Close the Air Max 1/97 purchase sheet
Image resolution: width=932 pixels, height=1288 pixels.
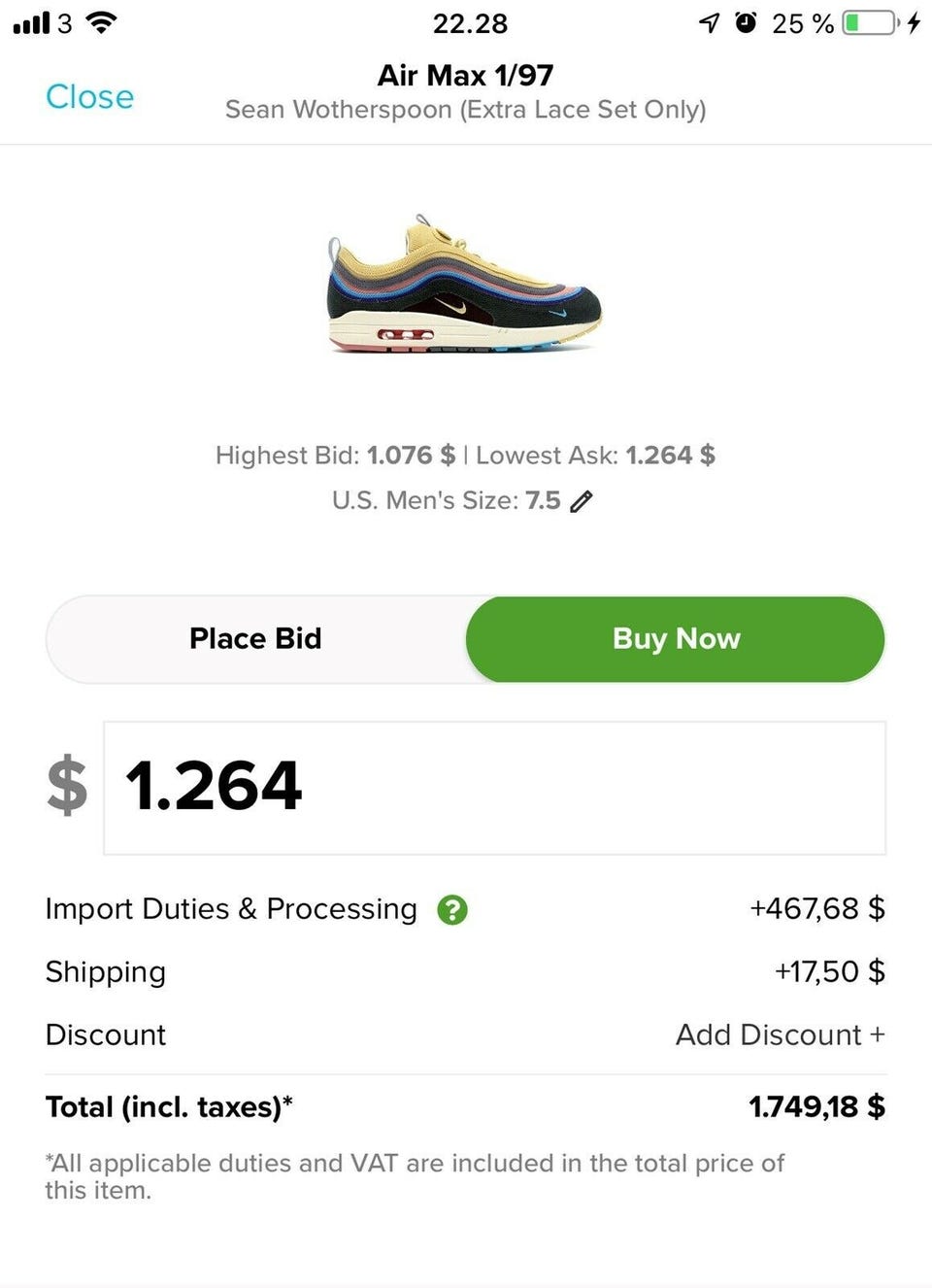coord(89,96)
